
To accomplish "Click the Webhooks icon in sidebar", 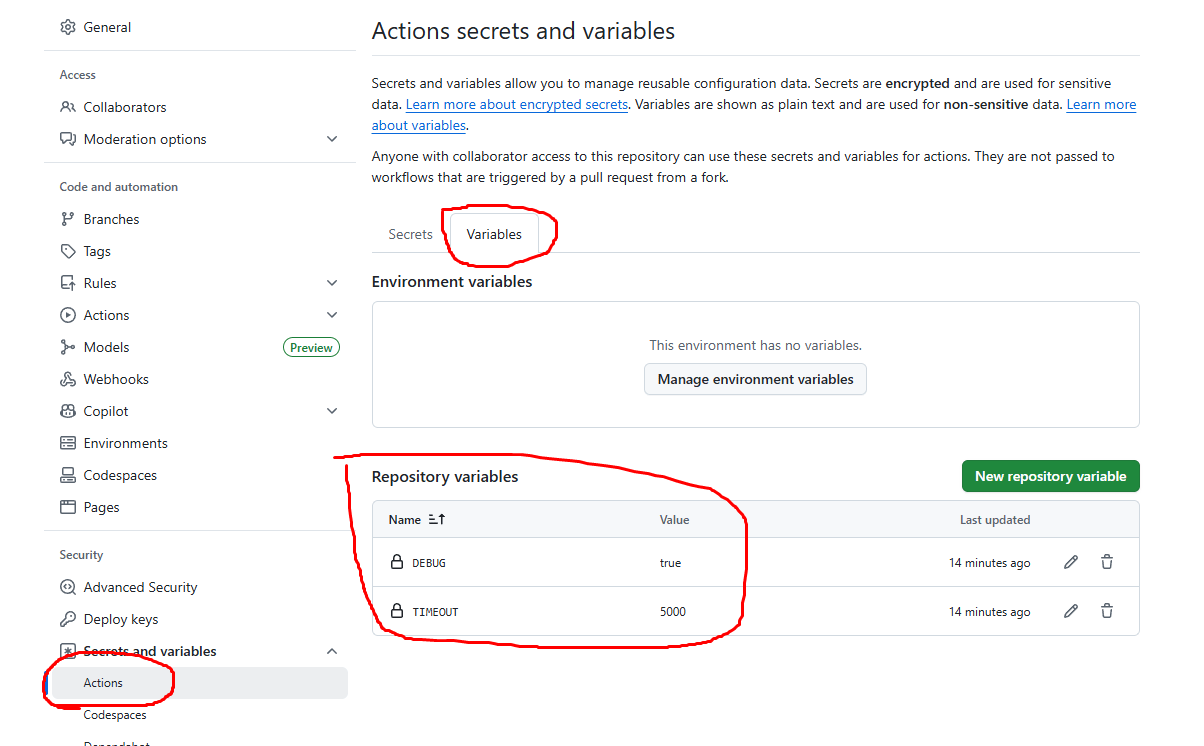I will (x=68, y=379).
